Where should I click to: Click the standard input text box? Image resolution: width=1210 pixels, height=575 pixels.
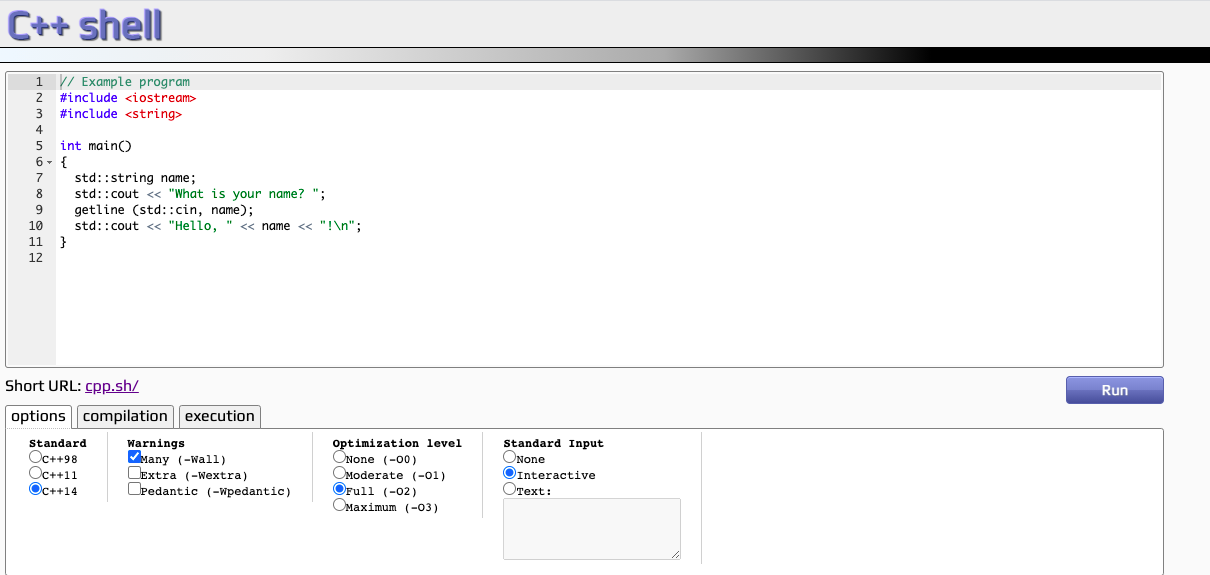click(x=591, y=528)
